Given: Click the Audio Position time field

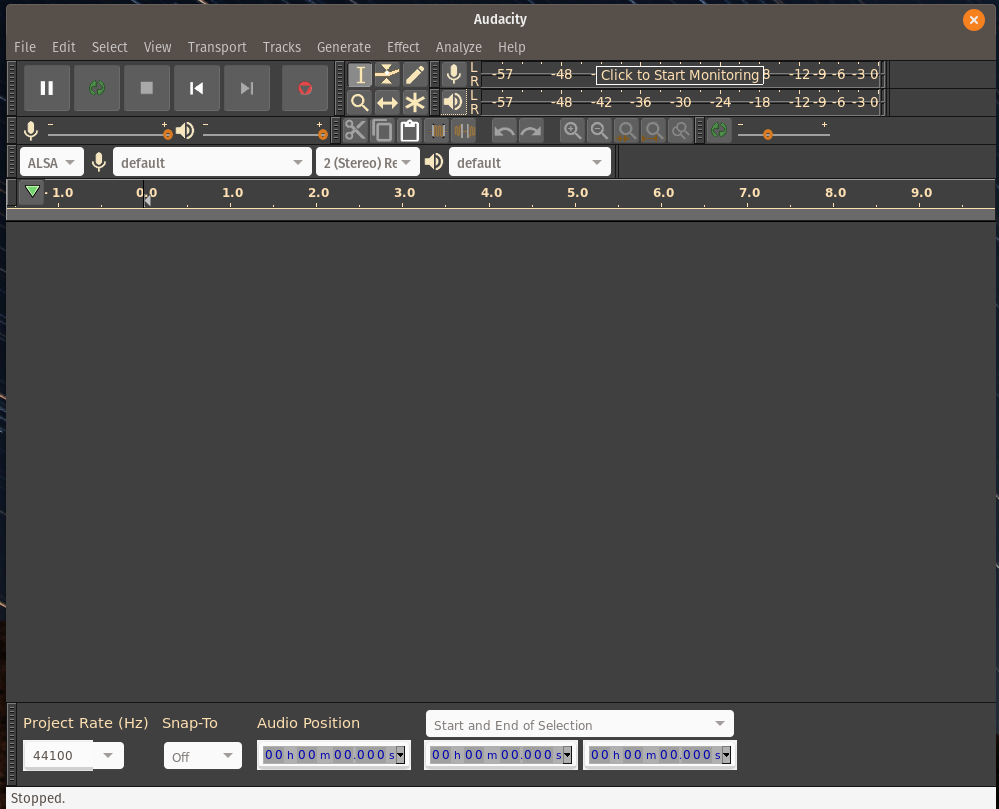Looking at the screenshot, I should pyautogui.click(x=333, y=755).
